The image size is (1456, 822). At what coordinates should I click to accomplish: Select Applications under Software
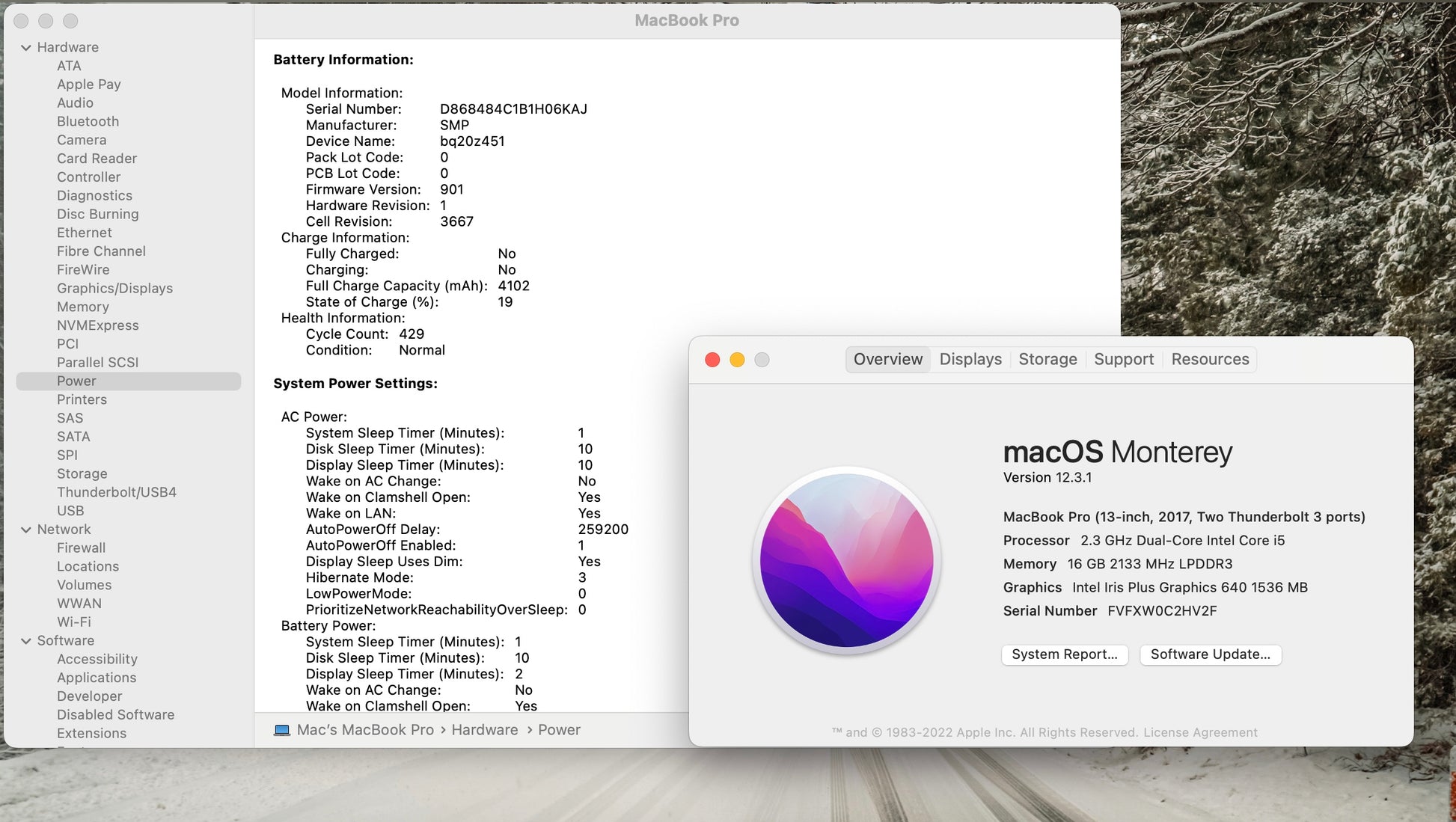(x=97, y=678)
